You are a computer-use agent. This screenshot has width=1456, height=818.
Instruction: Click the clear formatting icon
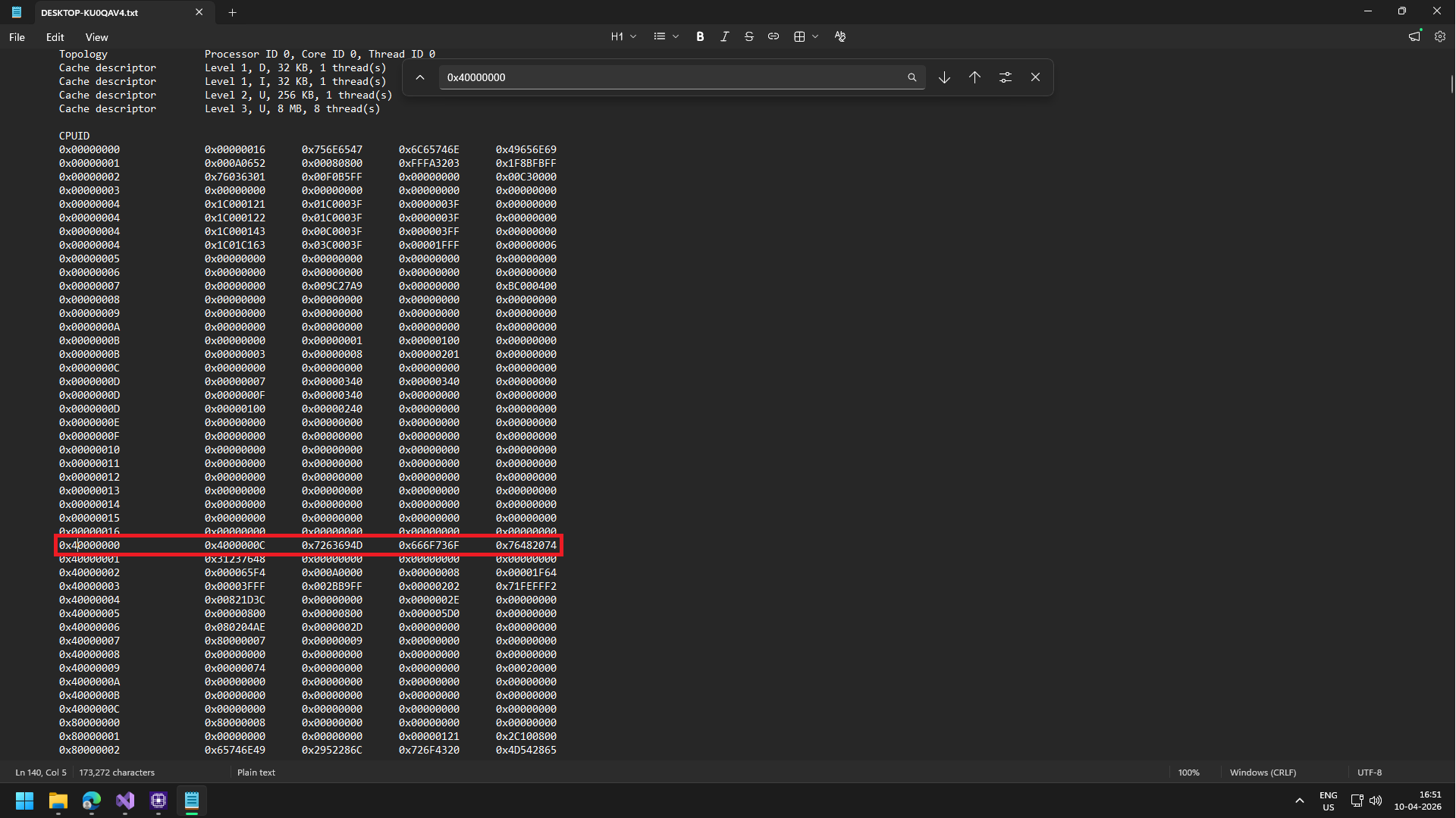pos(839,36)
